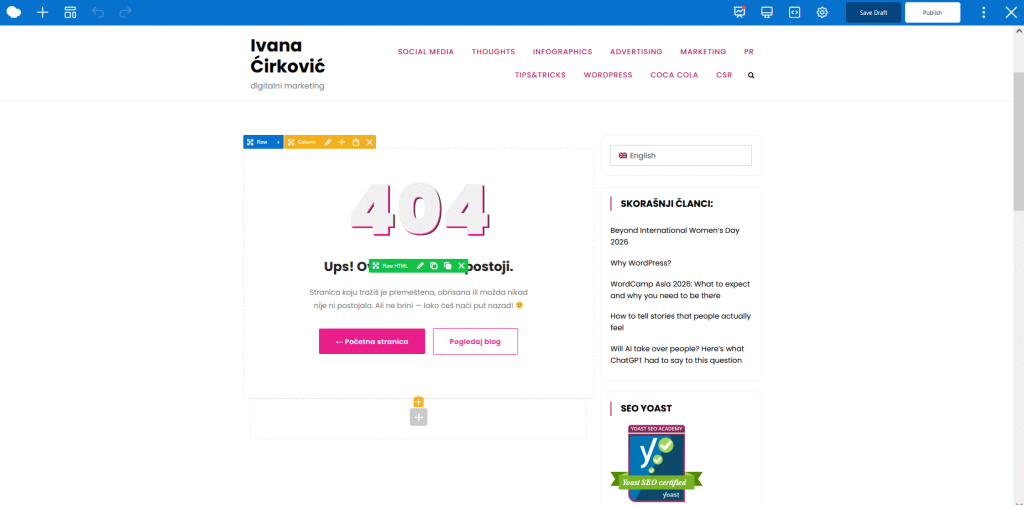The width and height of the screenshot is (1024, 505).
Task: Click the Save Draft button
Action: pyautogui.click(x=873, y=12)
